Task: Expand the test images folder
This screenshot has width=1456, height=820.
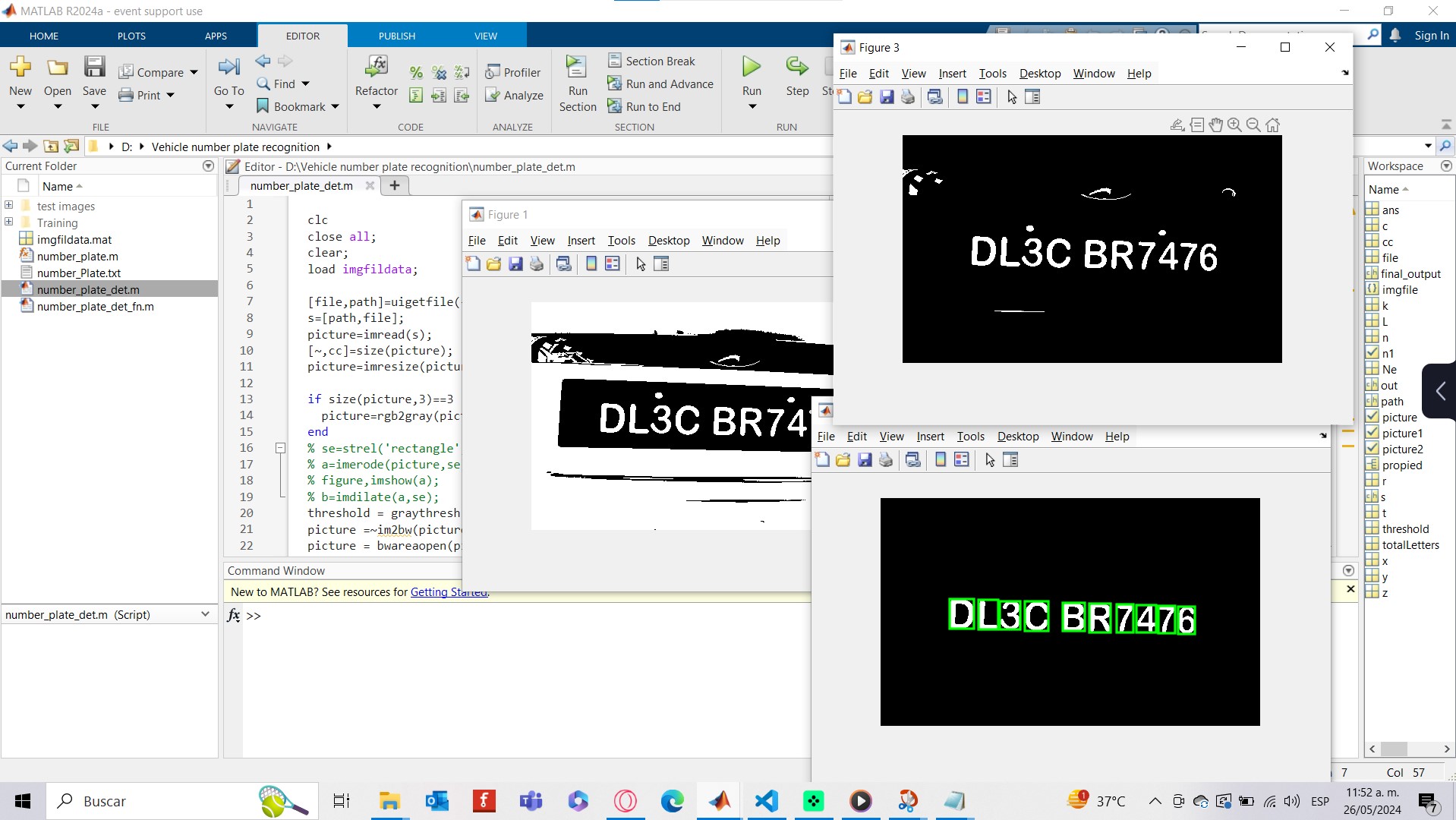Action: pos(9,205)
